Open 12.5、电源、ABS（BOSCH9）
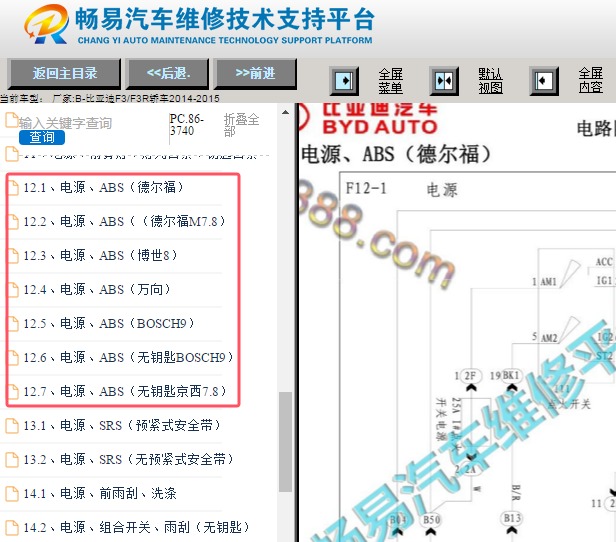The image size is (616, 542). pos(109,324)
